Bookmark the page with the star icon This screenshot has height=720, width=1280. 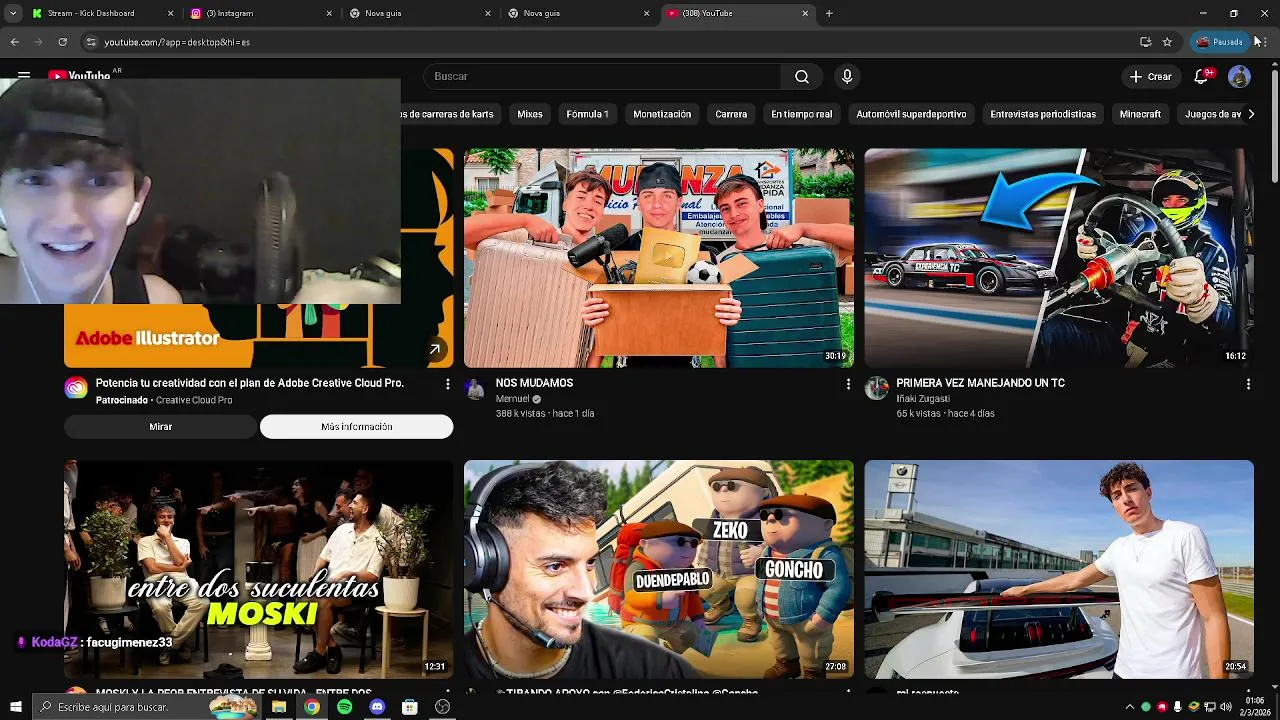point(1167,42)
